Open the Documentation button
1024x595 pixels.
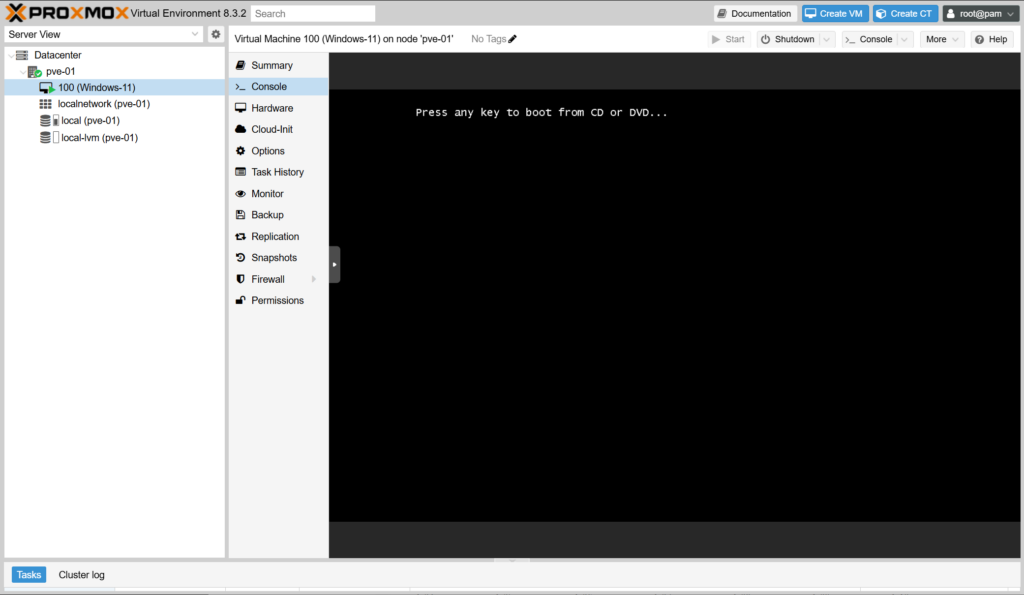(755, 14)
